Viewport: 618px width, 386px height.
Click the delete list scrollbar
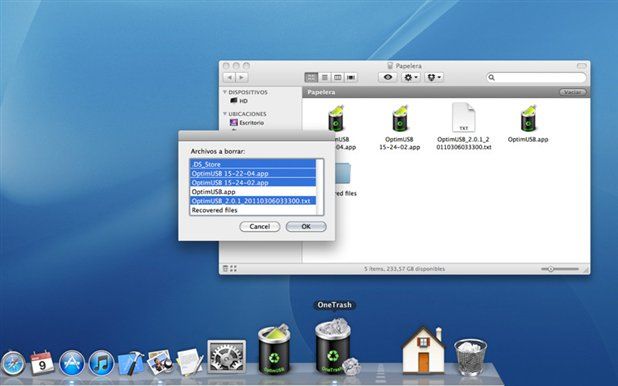point(320,187)
